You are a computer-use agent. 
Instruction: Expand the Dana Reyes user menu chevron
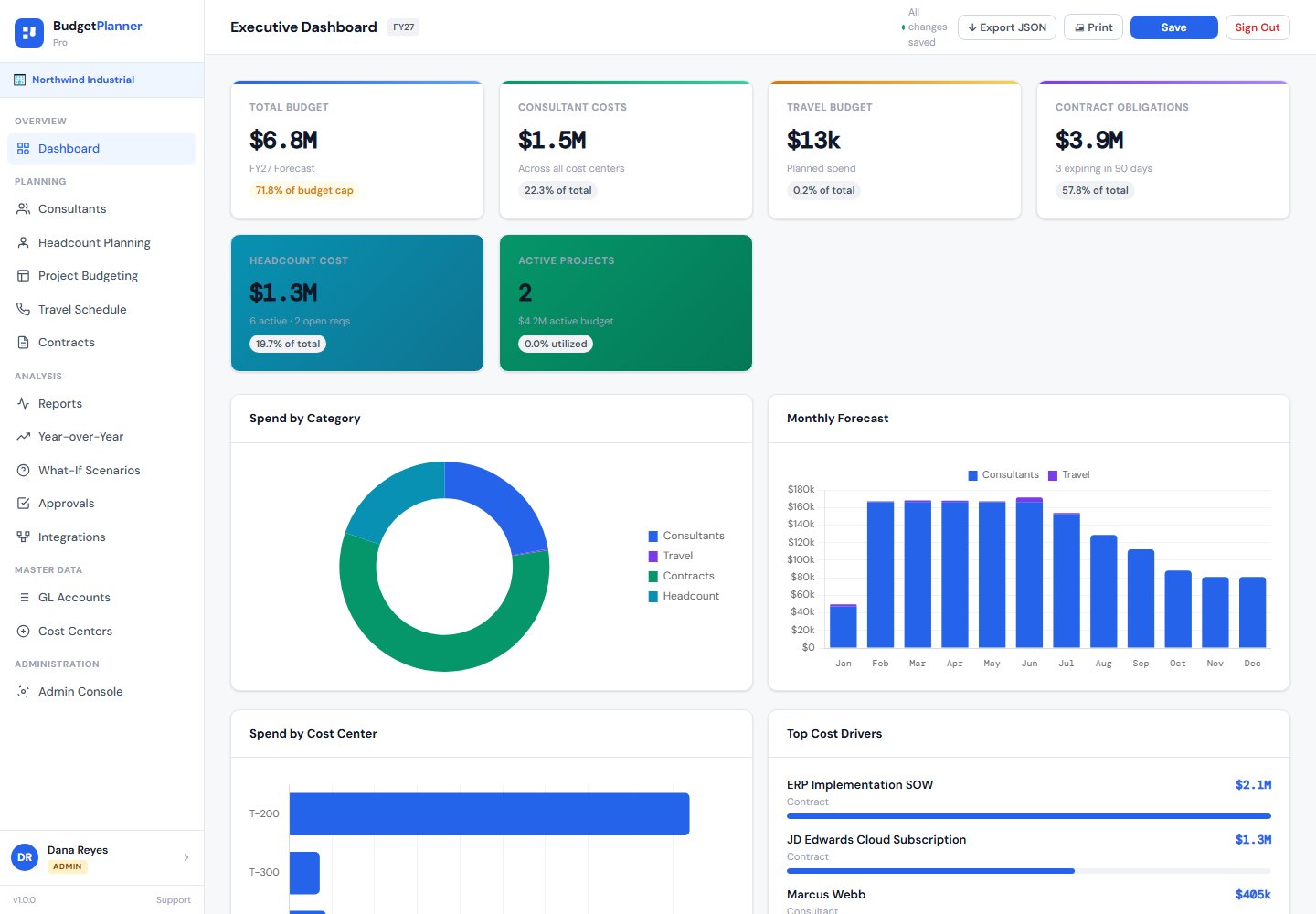[x=186, y=857]
